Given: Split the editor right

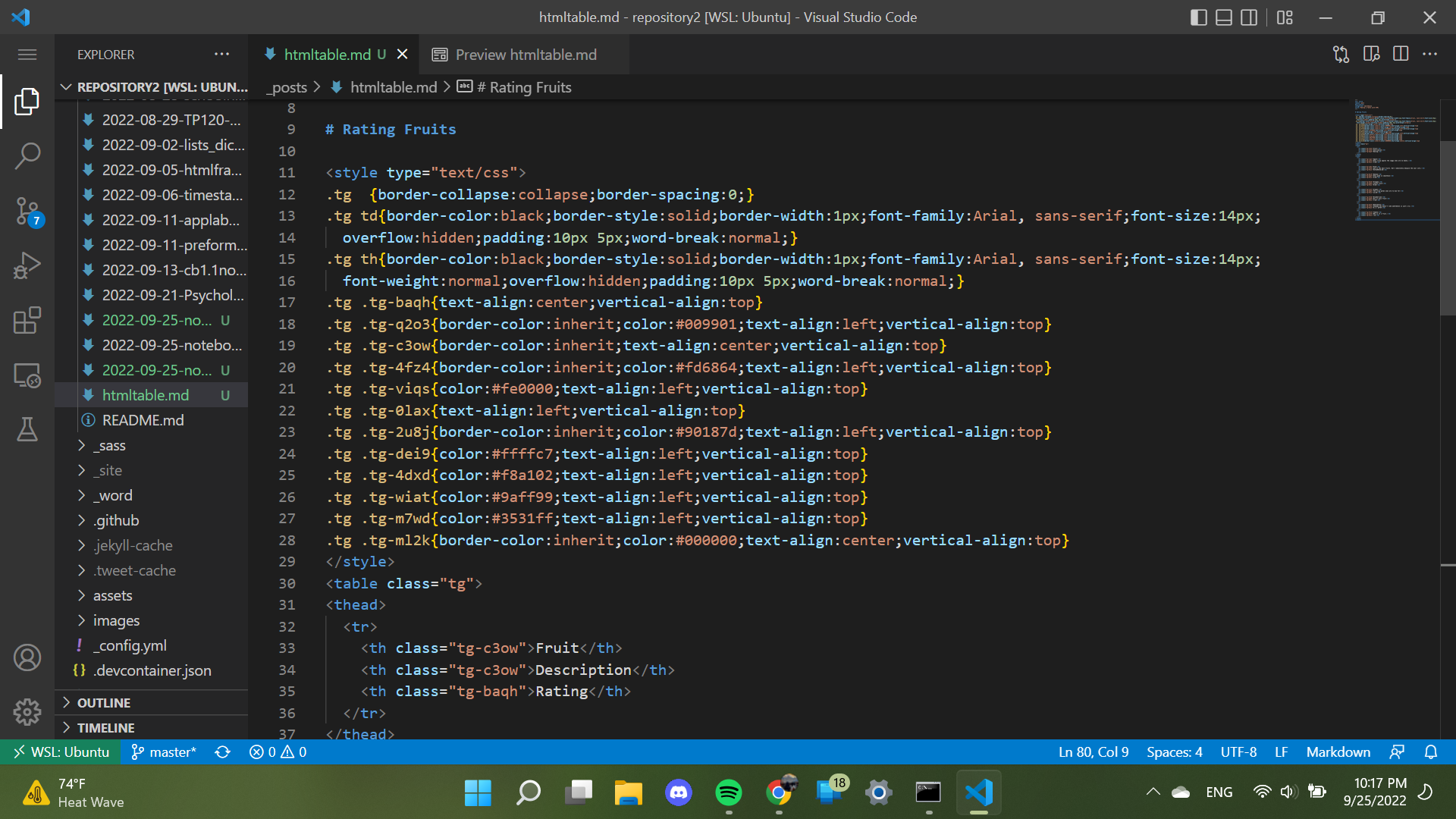Looking at the screenshot, I should pyautogui.click(x=1401, y=55).
